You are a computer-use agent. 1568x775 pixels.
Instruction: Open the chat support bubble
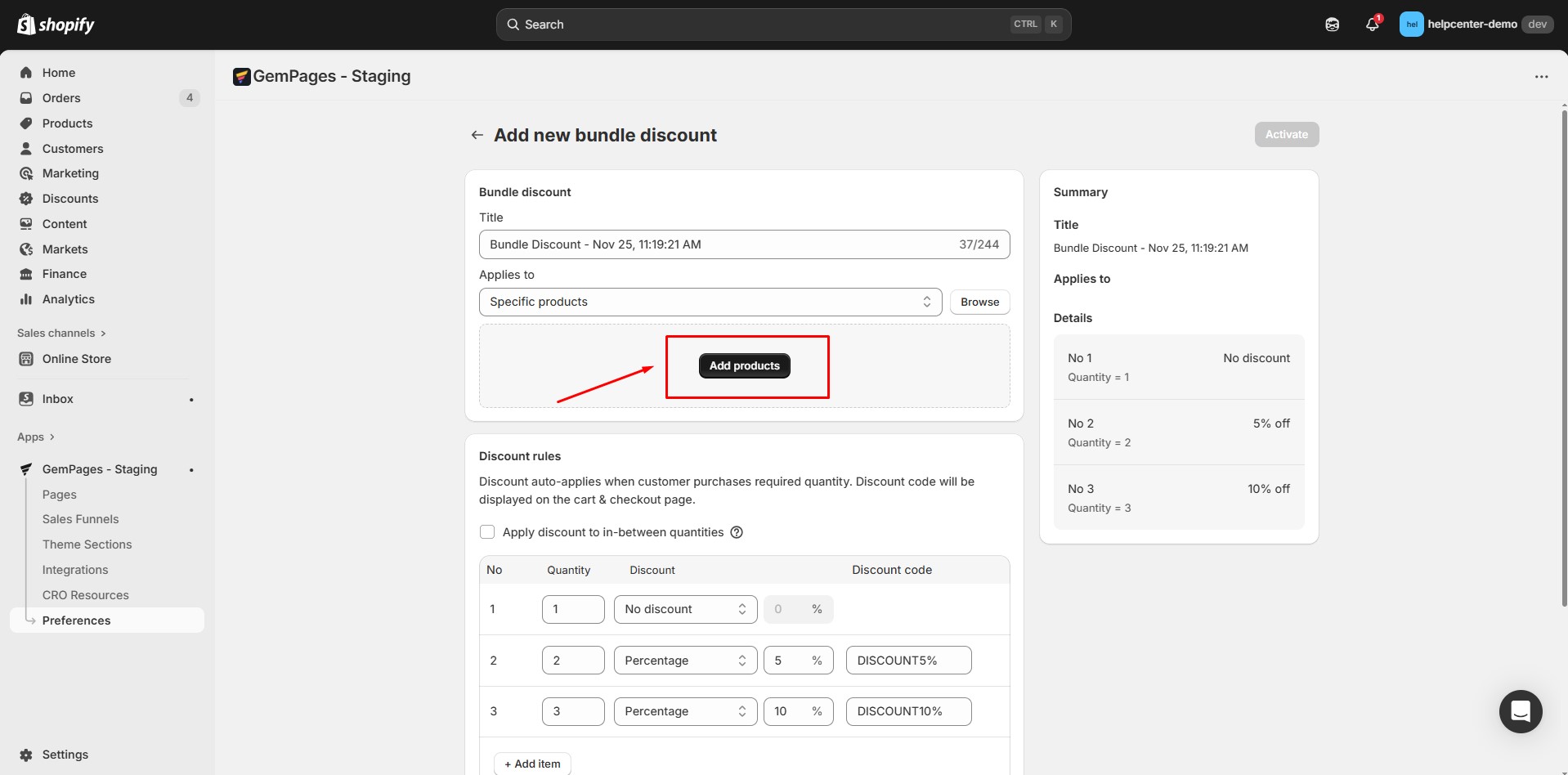[x=1520, y=711]
